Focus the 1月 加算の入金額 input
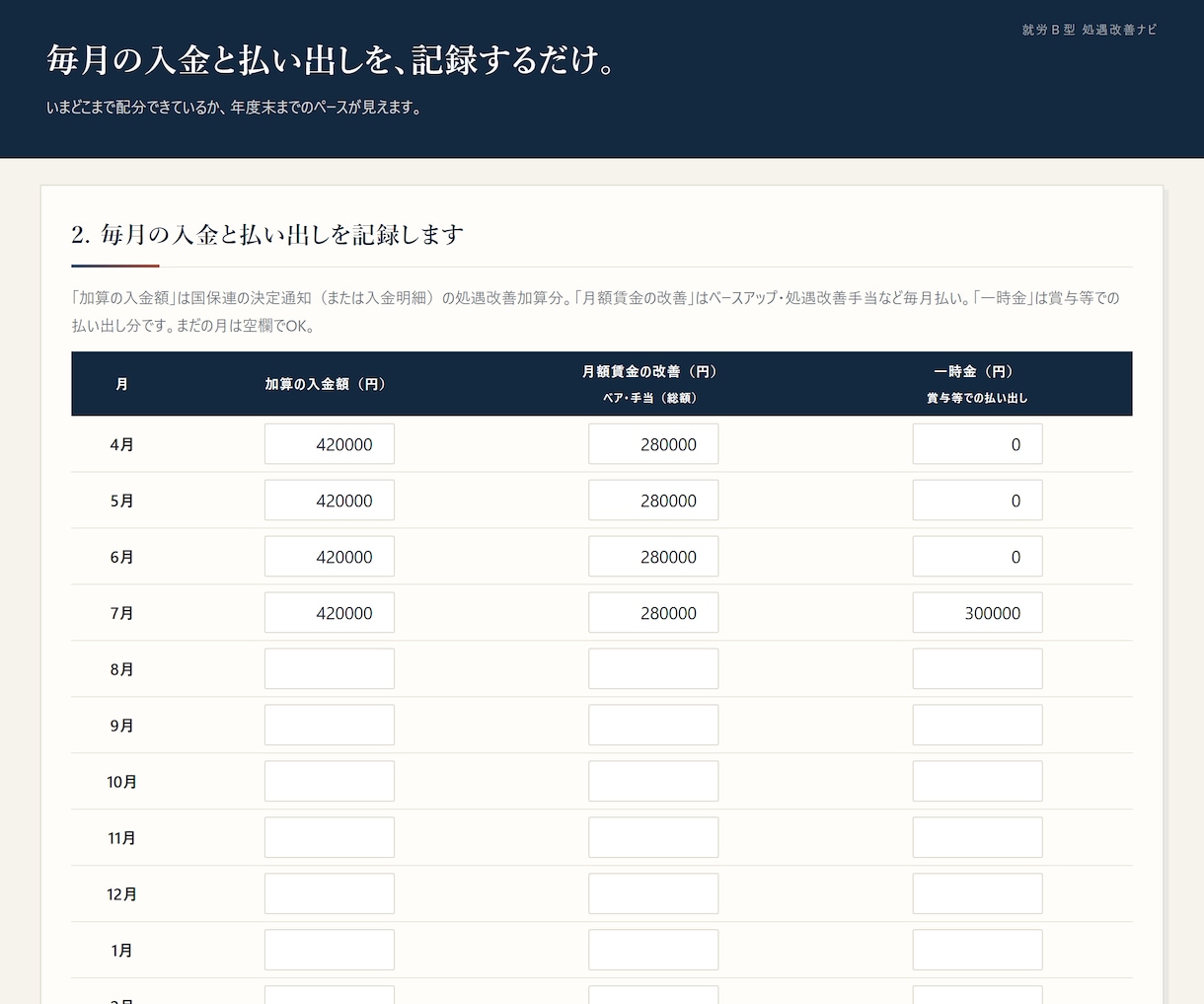Image resolution: width=1204 pixels, height=1004 pixels. 330,951
